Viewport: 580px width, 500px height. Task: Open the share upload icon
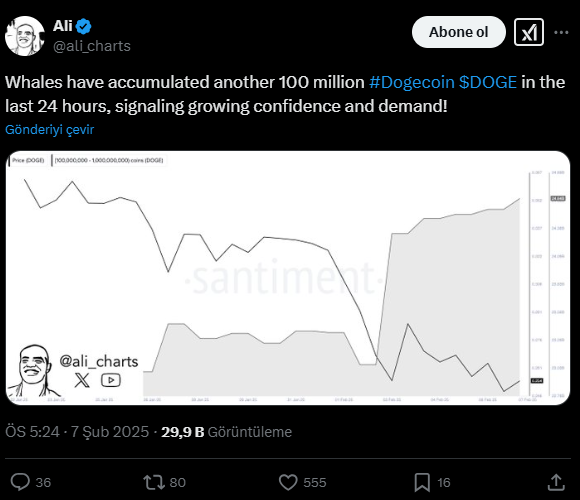[x=556, y=482]
